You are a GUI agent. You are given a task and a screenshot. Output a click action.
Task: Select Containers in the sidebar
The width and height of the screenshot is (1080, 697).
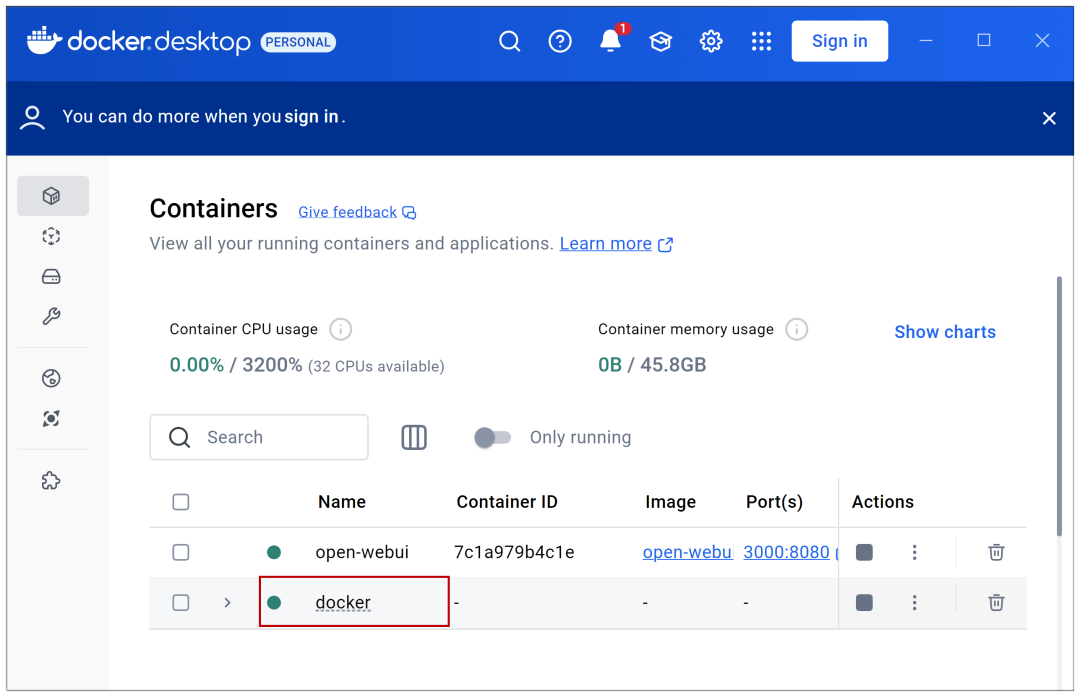point(52,196)
